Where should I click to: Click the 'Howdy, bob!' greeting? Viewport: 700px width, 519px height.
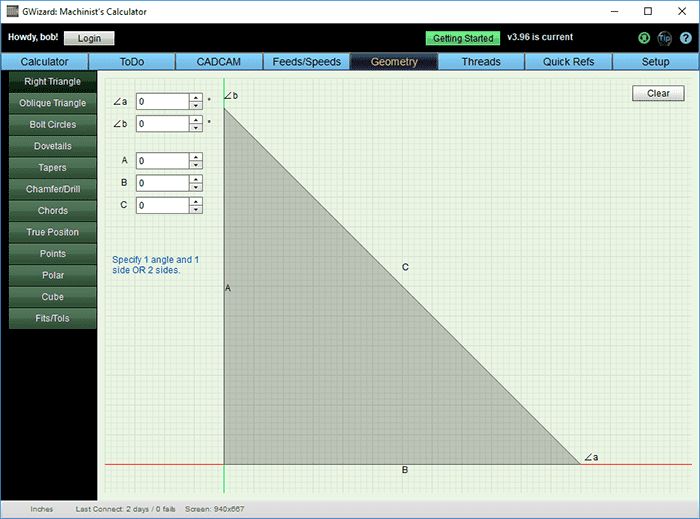tap(33, 37)
